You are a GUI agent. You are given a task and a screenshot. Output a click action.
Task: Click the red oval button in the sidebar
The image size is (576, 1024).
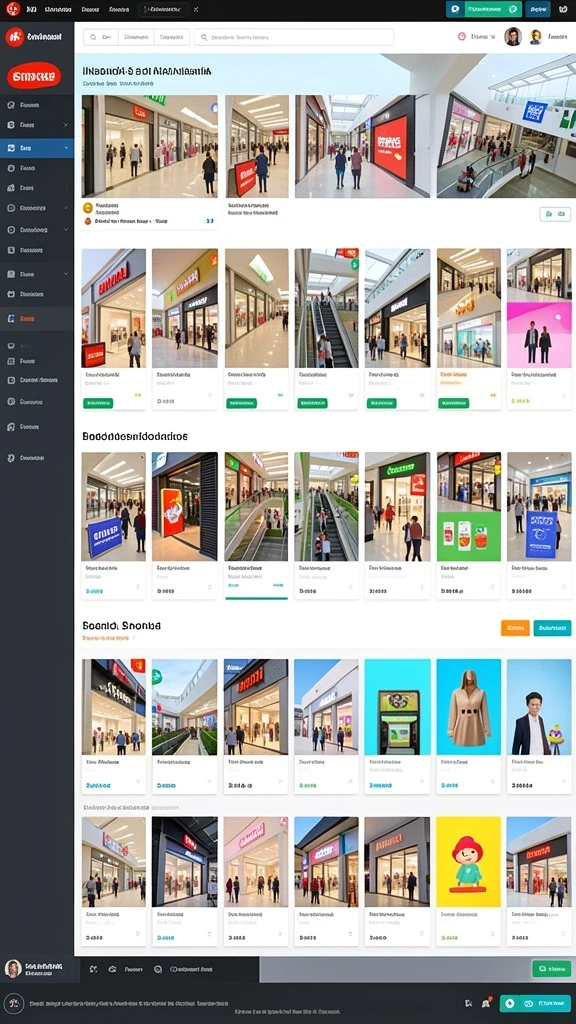34,76
